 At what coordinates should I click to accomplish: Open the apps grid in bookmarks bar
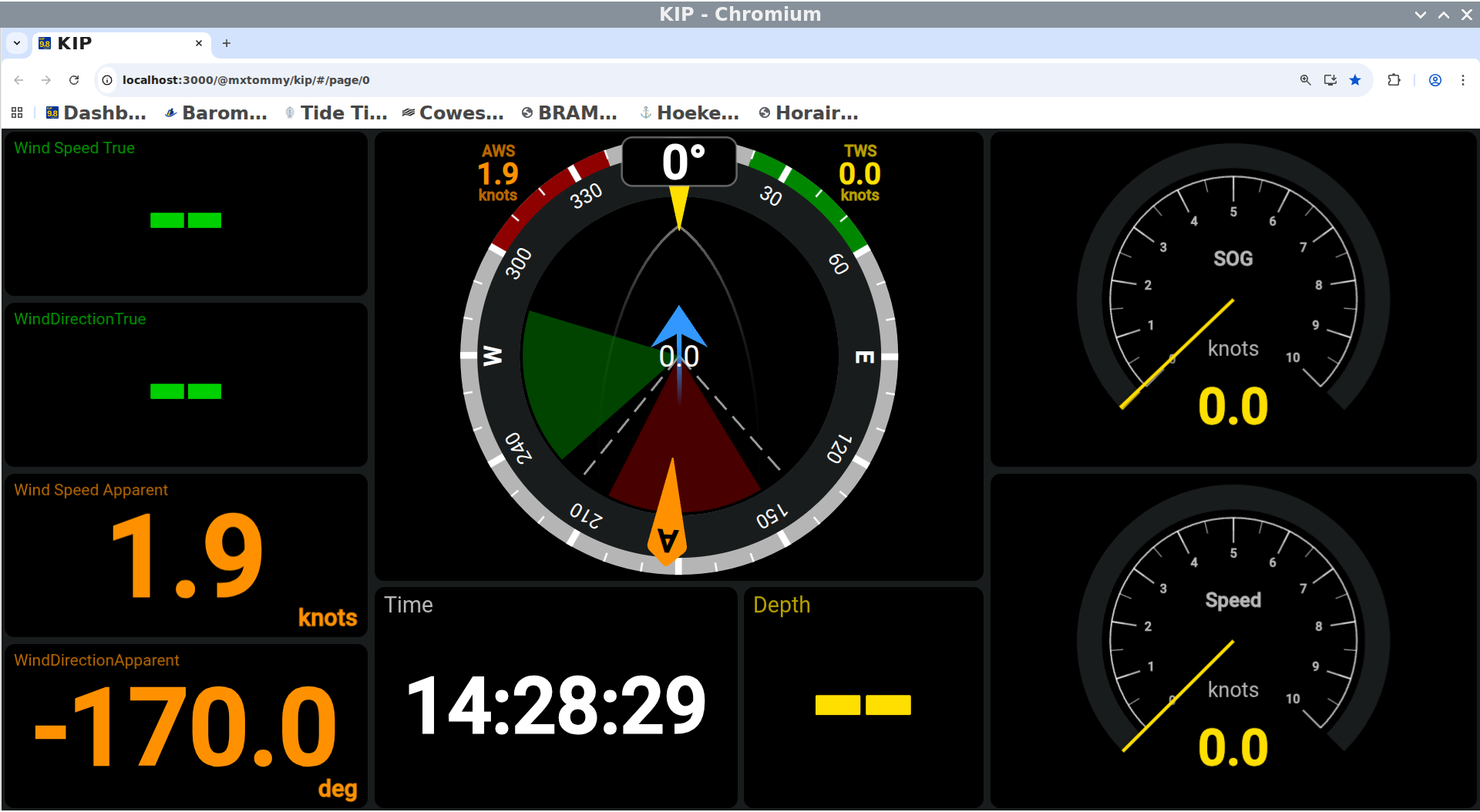point(17,113)
